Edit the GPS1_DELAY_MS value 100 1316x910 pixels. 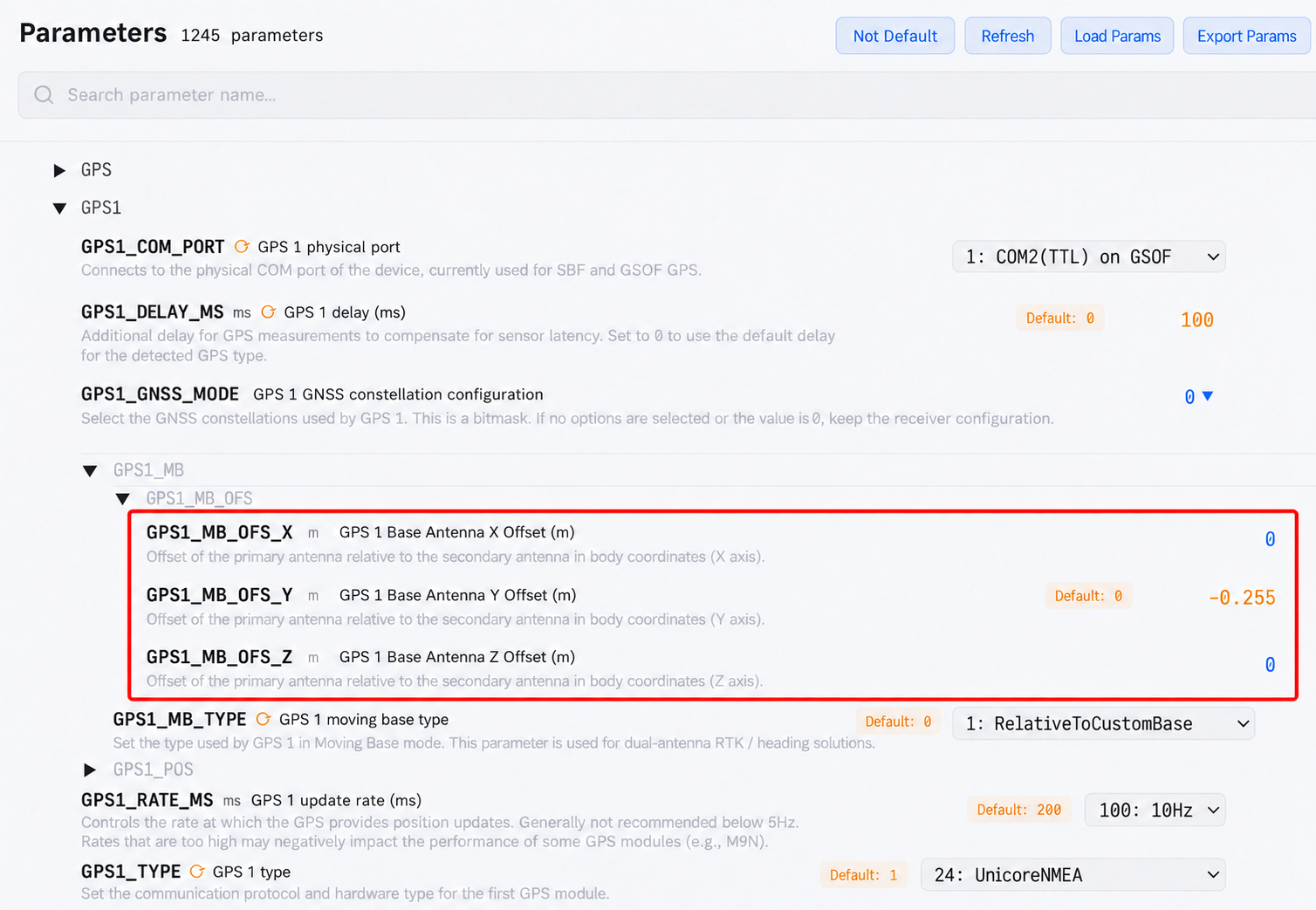[x=1196, y=320]
